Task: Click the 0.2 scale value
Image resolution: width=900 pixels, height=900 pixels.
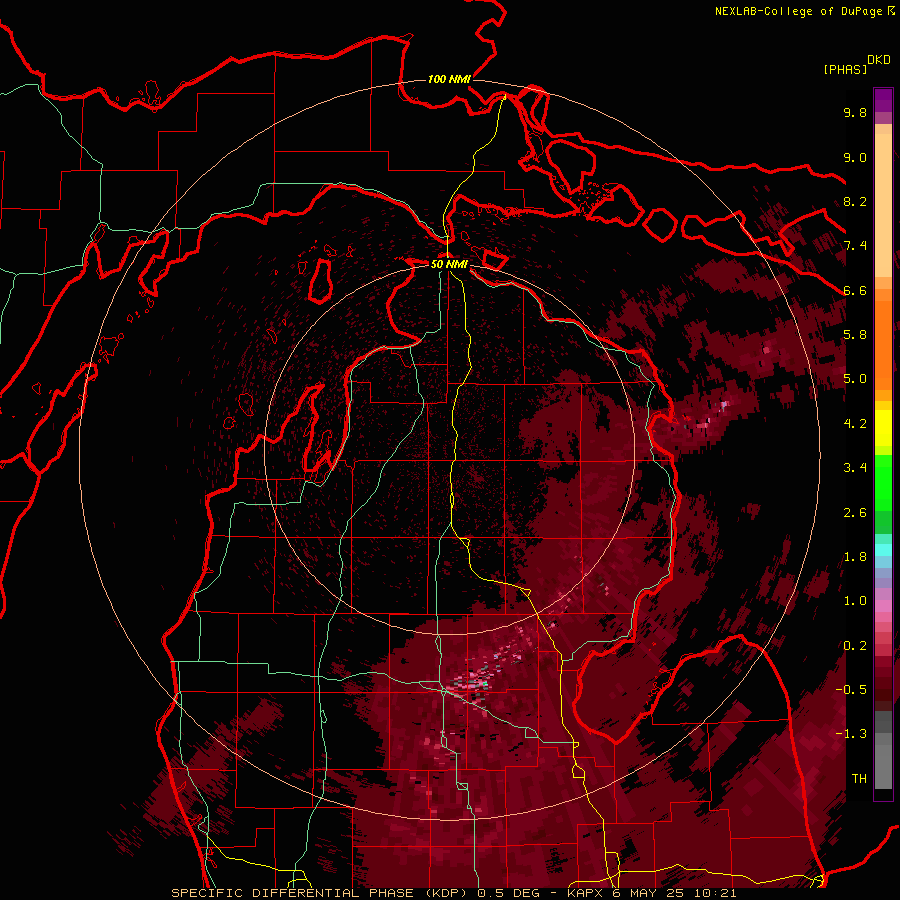Action: (855, 646)
